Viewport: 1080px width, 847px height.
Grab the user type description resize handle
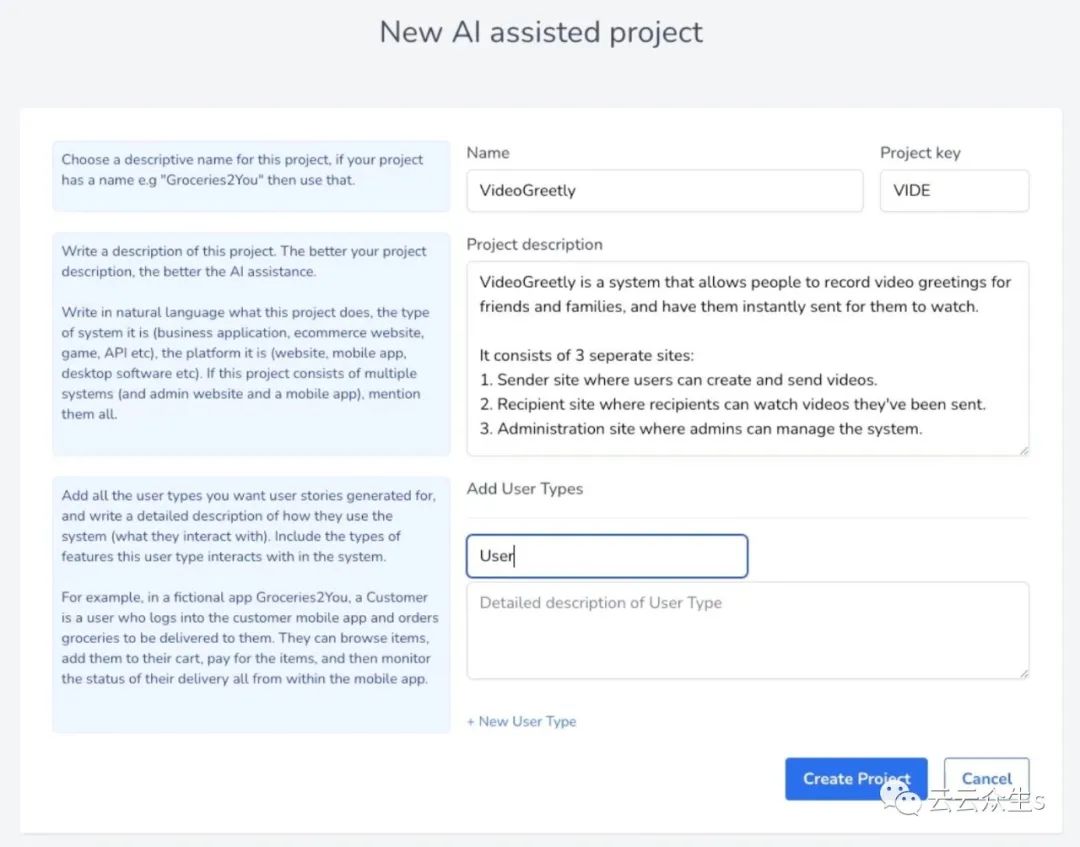[x=1023, y=673]
